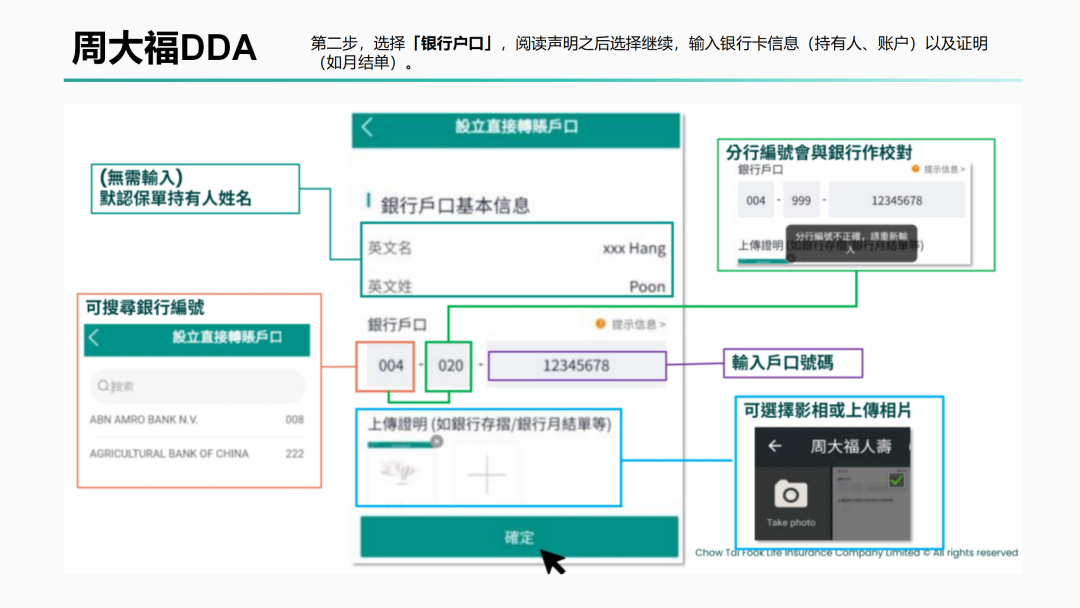Viewport: 1080px width, 608px height.
Task: Click branch code 999 in validation example
Action: (x=801, y=200)
